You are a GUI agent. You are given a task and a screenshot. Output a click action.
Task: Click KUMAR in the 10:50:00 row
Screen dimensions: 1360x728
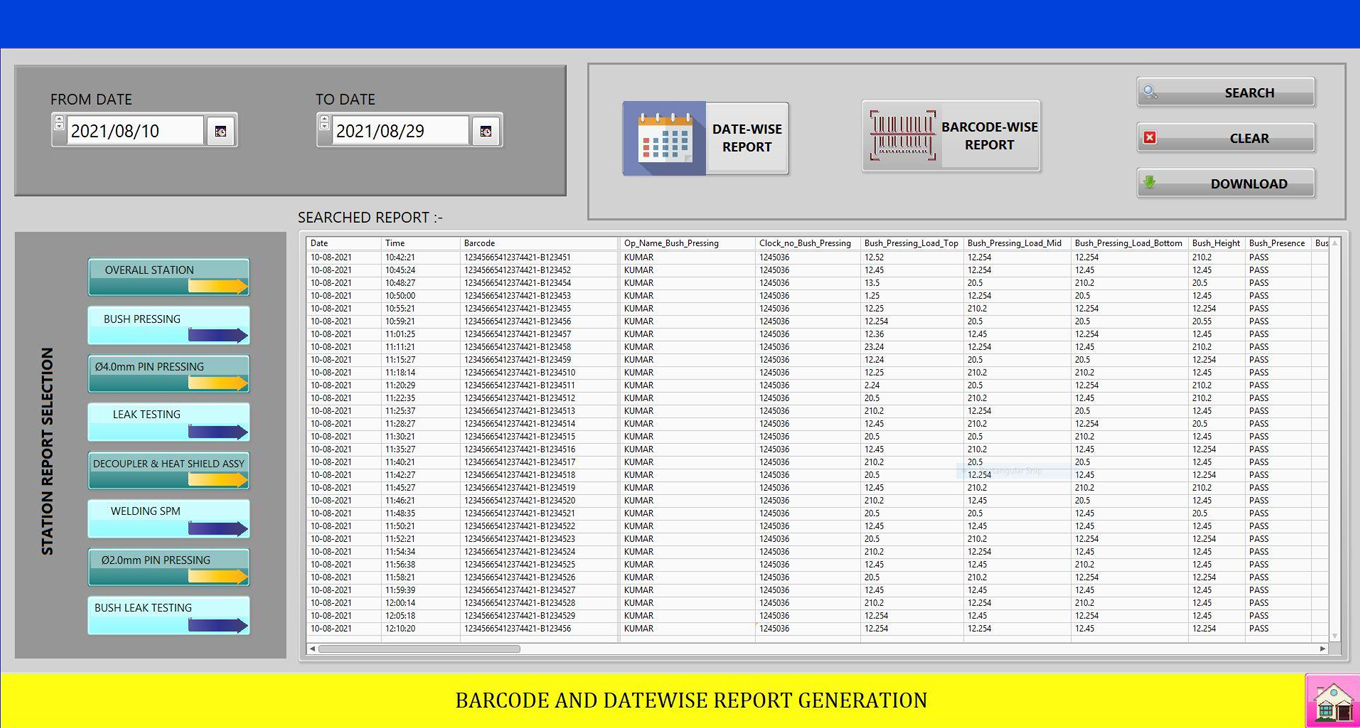[x=638, y=296]
